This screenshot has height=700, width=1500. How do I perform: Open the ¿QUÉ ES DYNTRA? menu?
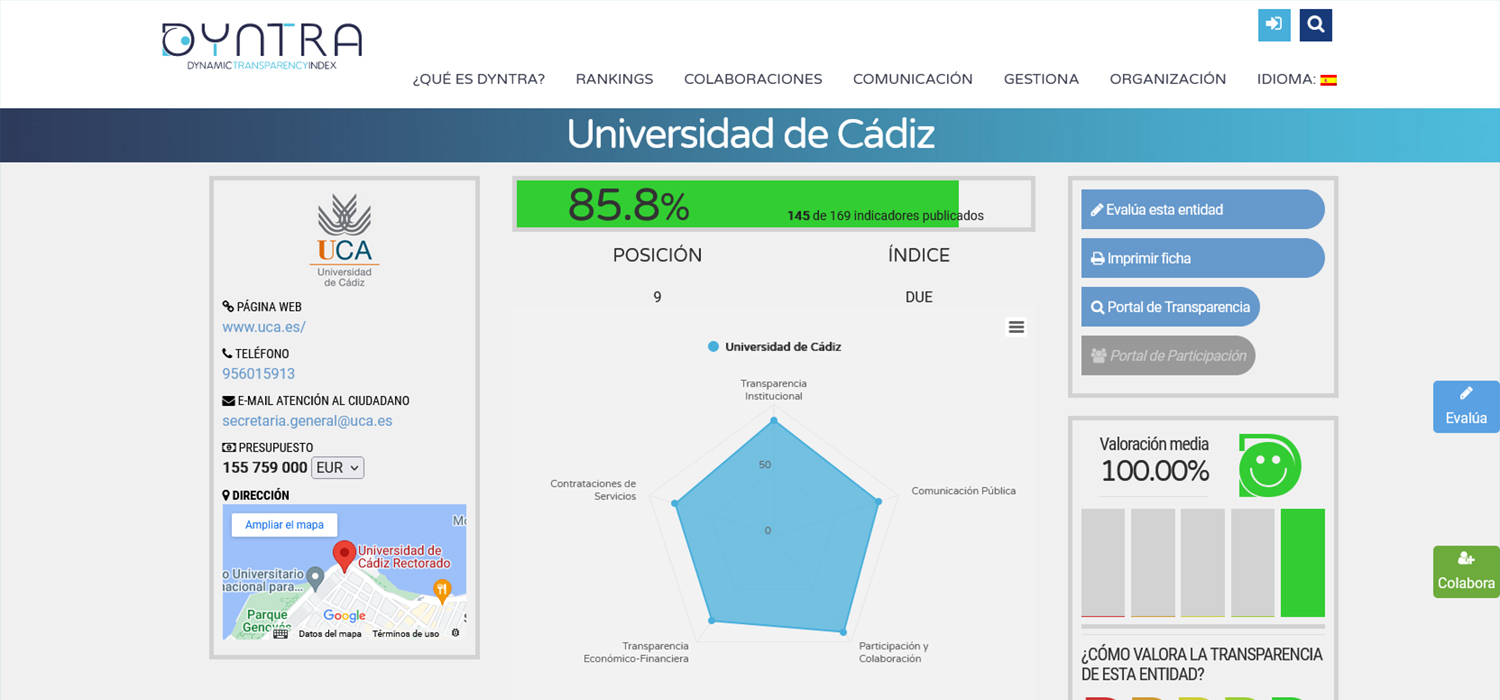click(x=479, y=79)
